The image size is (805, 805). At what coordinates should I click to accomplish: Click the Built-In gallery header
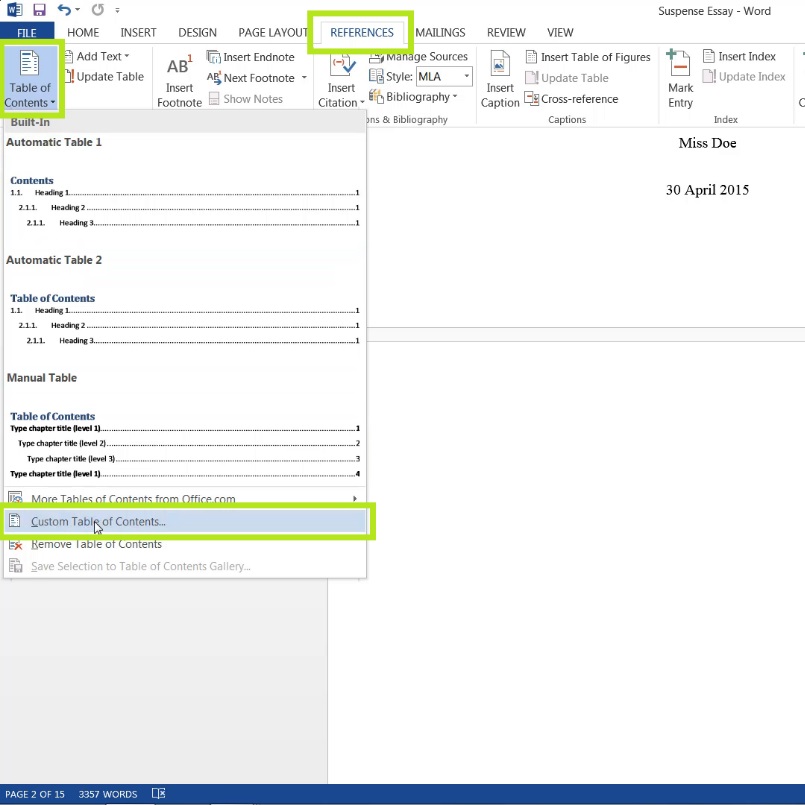pyautogui.click(x=184, y=122)
